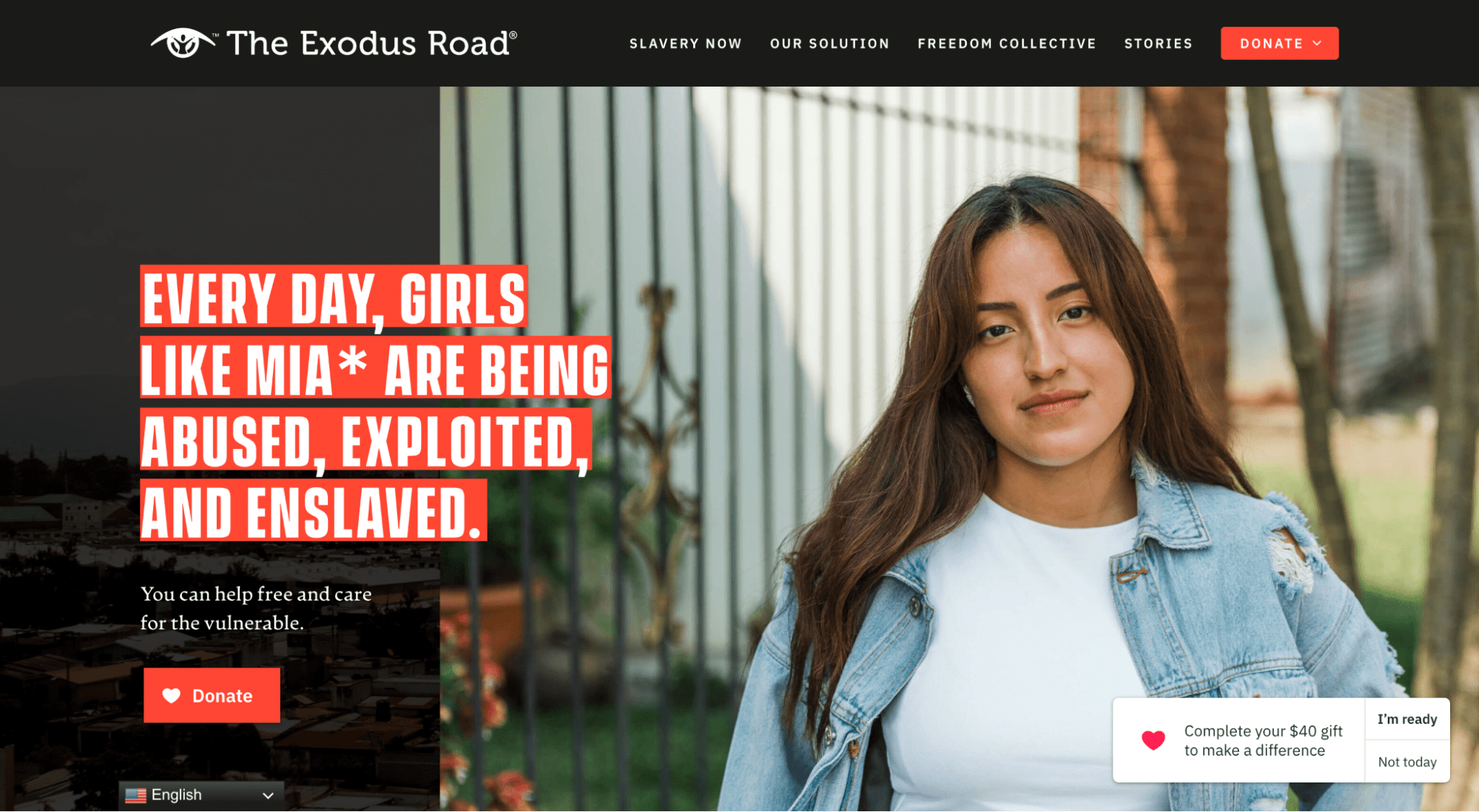Open the header DONATE dropdown arrow

pyautogui.click(x=1317, y=44)
